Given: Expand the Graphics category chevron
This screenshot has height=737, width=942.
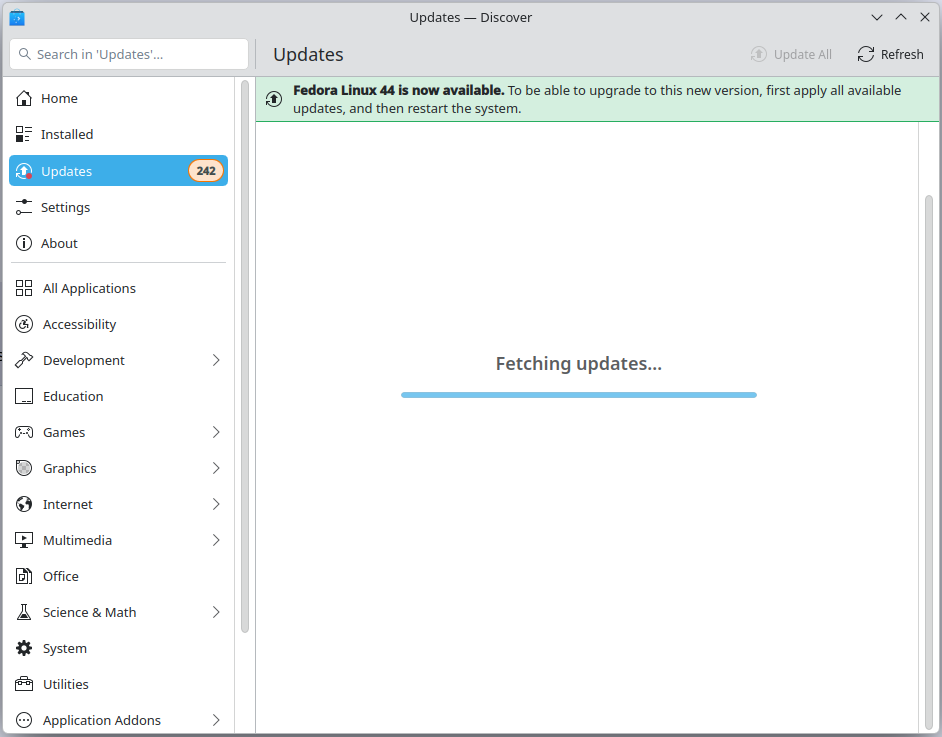Looking at the screenshot, I should click(216, 469).
